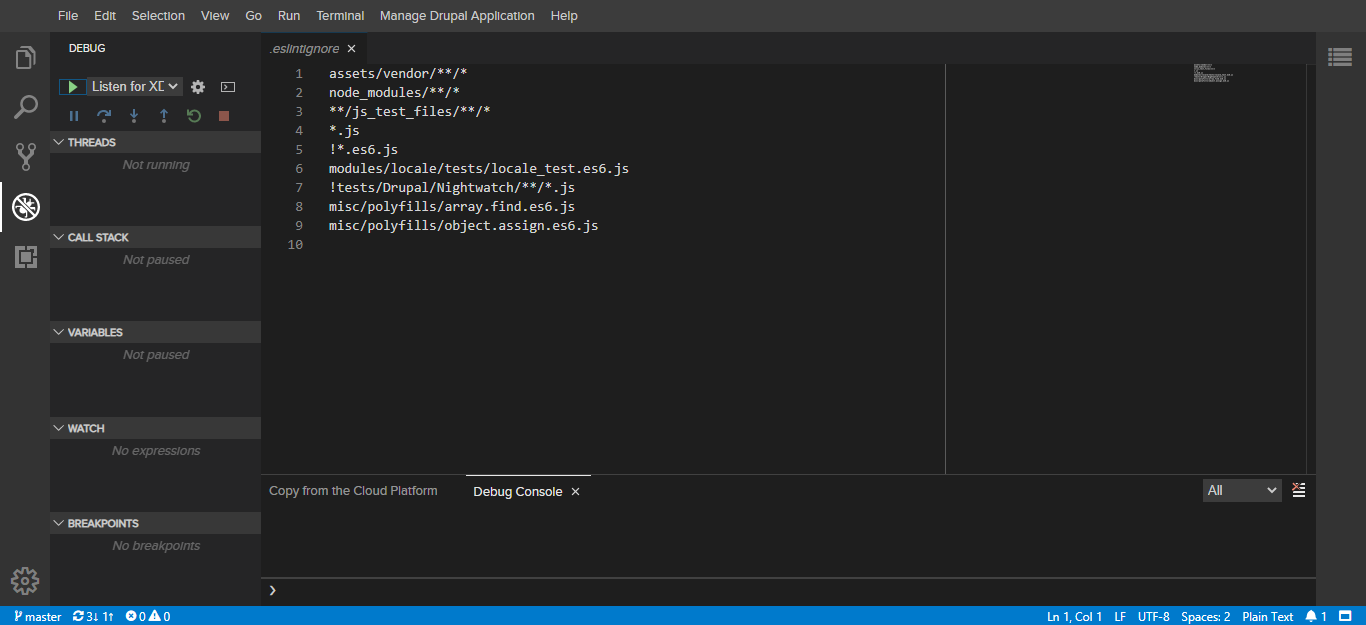The width and height of the screenshot is (1366, 625).
Task: Restart the debugger
Action: 193,115
